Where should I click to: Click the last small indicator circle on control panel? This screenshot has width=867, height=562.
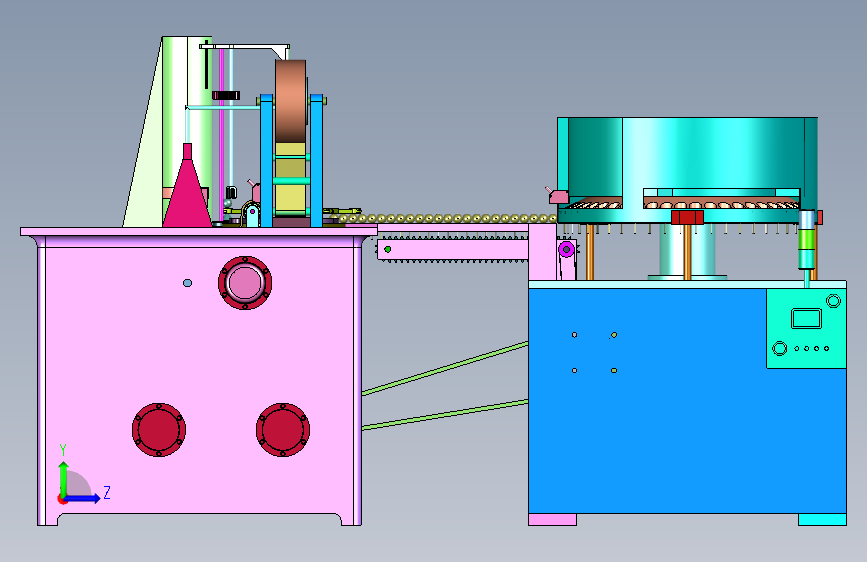[827, 348]
